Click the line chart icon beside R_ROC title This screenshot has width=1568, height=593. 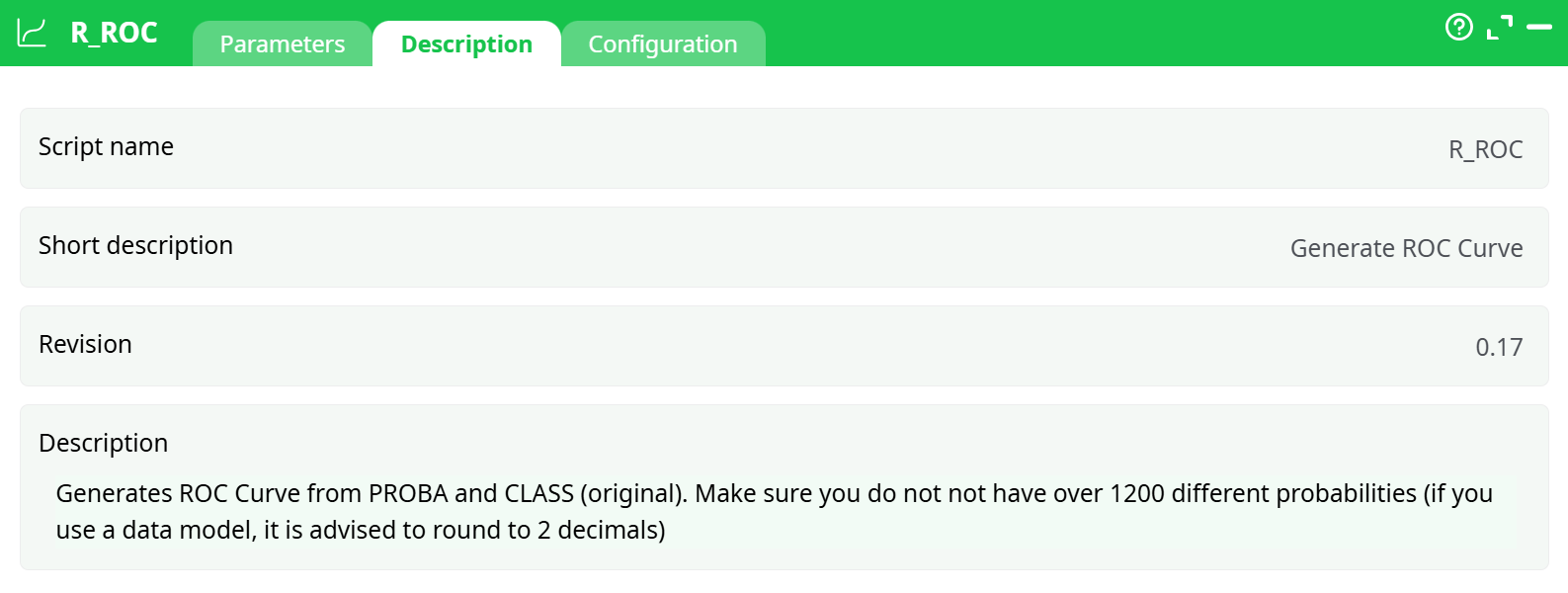pyautogui.click(x=32, y=33)
